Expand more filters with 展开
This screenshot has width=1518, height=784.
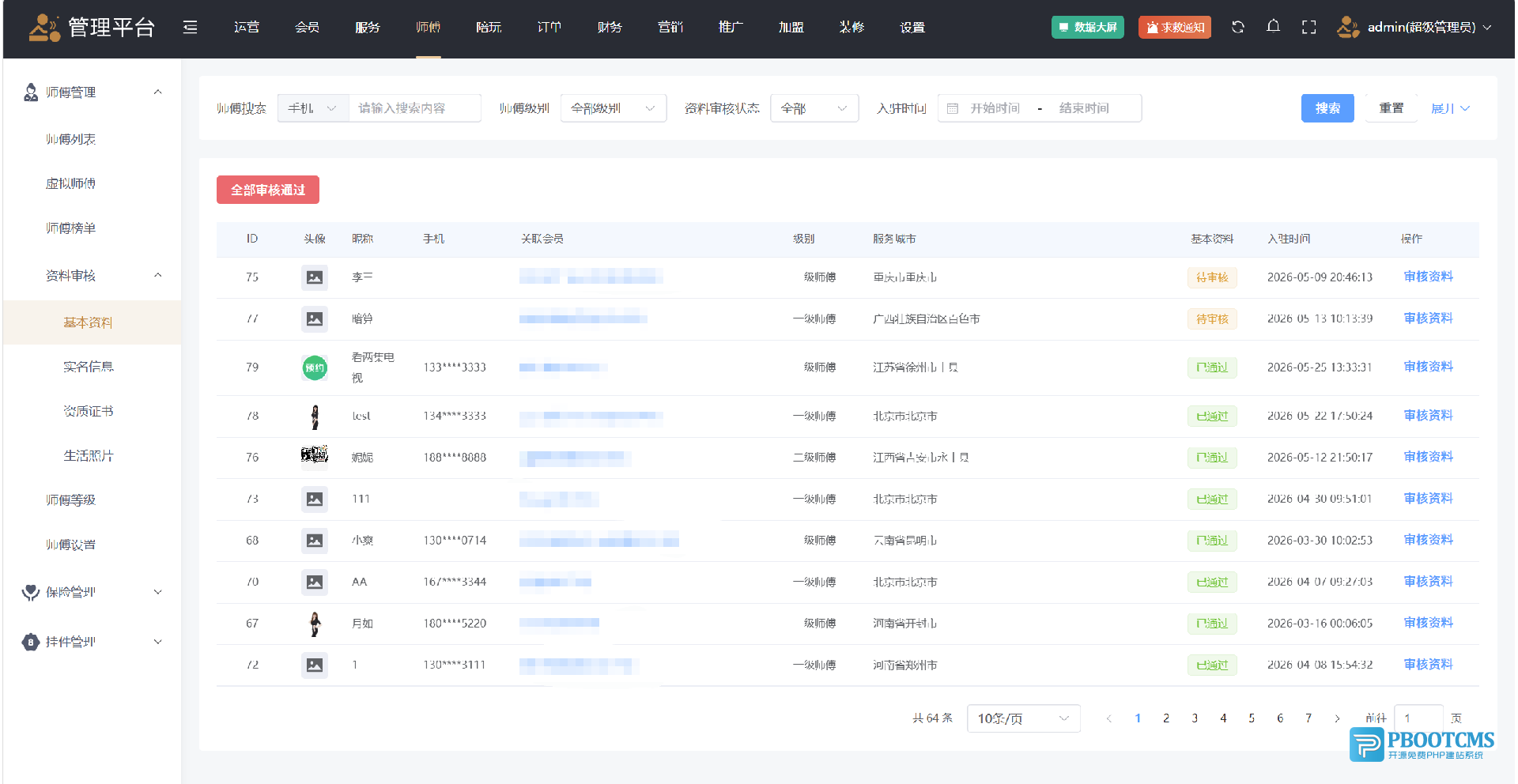pyautogui.click(x=1451, y=108)
